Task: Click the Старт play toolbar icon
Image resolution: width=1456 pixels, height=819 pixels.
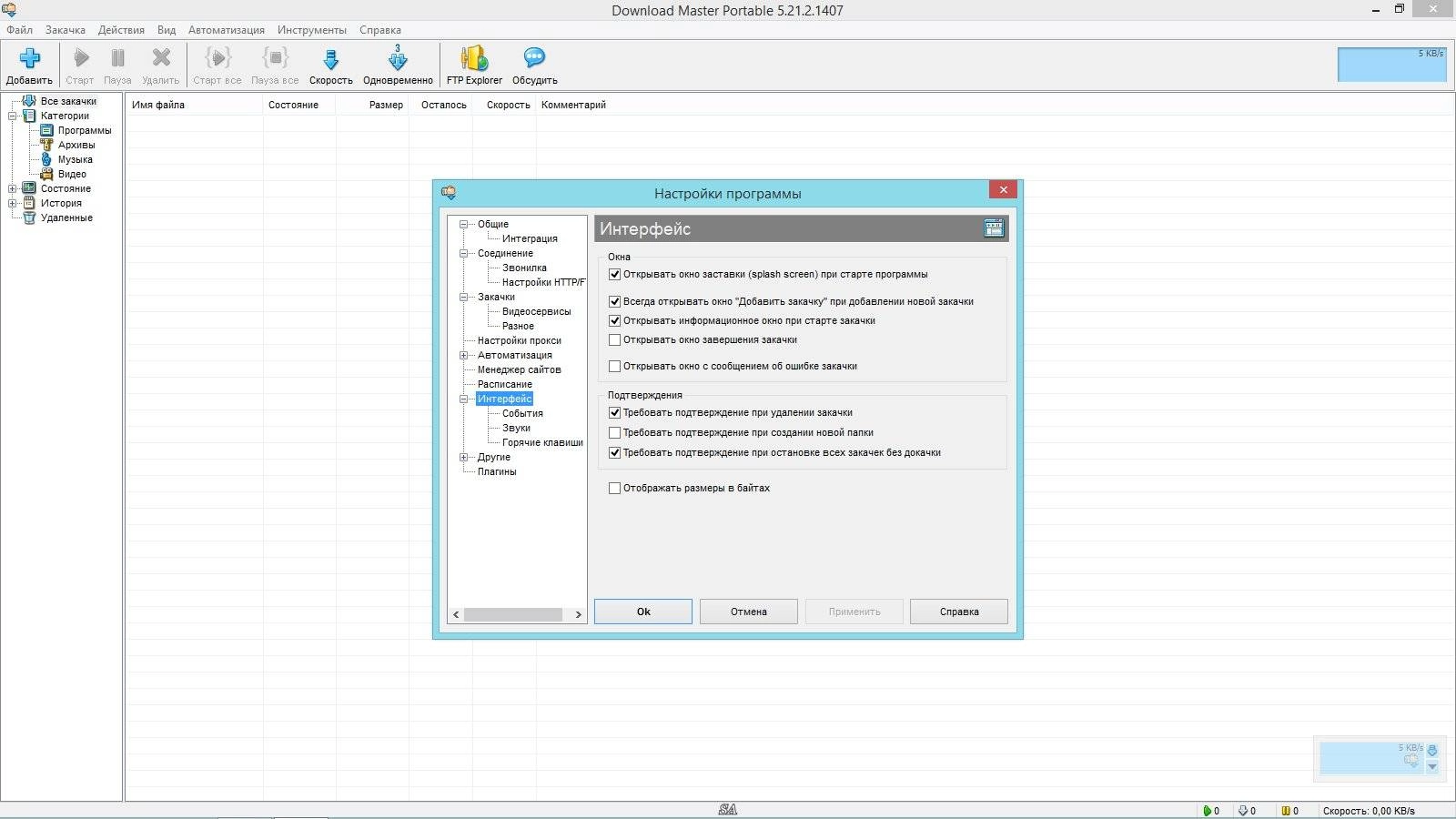Action: tap(81, 58)
